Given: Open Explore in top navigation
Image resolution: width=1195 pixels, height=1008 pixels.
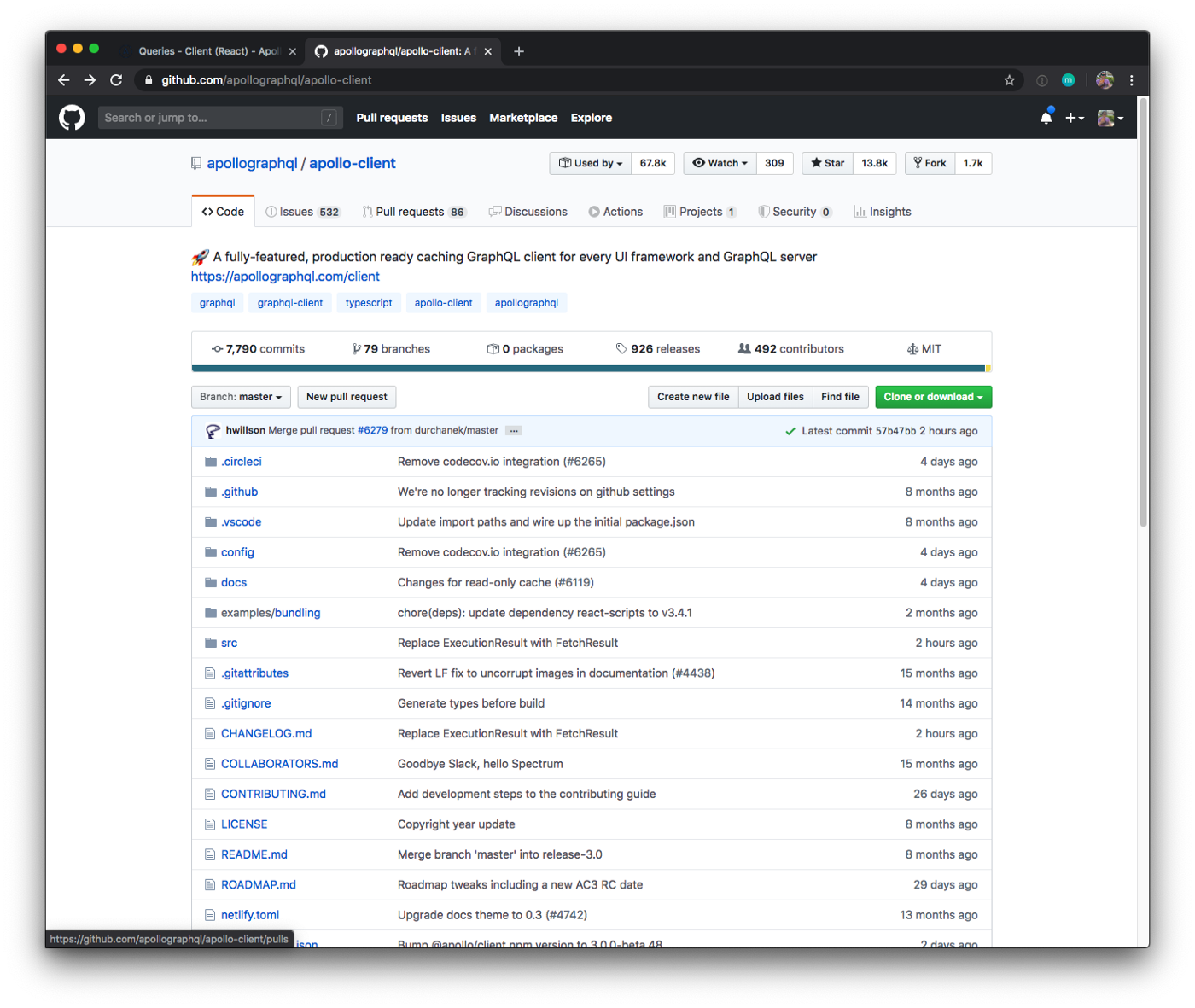Looking at the screenshot, I should (592, 118).
